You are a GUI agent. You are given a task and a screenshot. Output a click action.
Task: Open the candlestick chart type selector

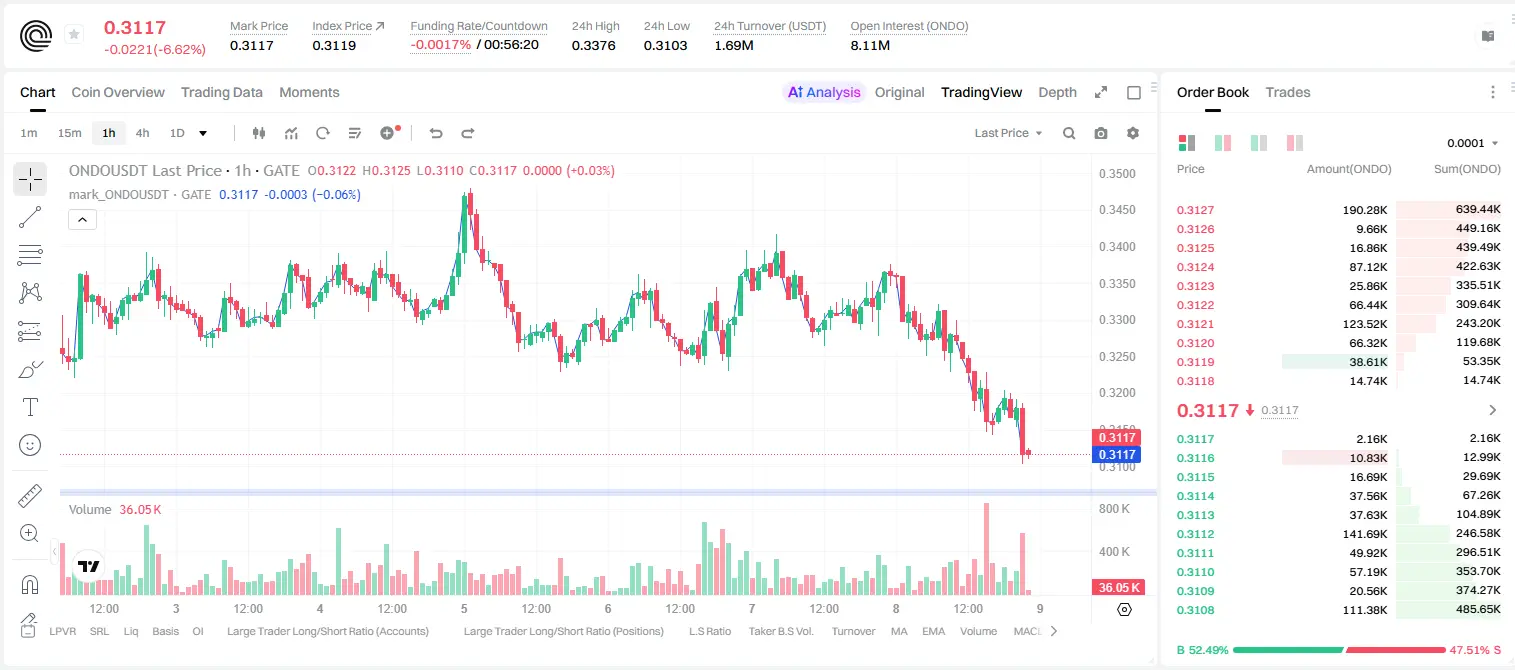(260, 133)
